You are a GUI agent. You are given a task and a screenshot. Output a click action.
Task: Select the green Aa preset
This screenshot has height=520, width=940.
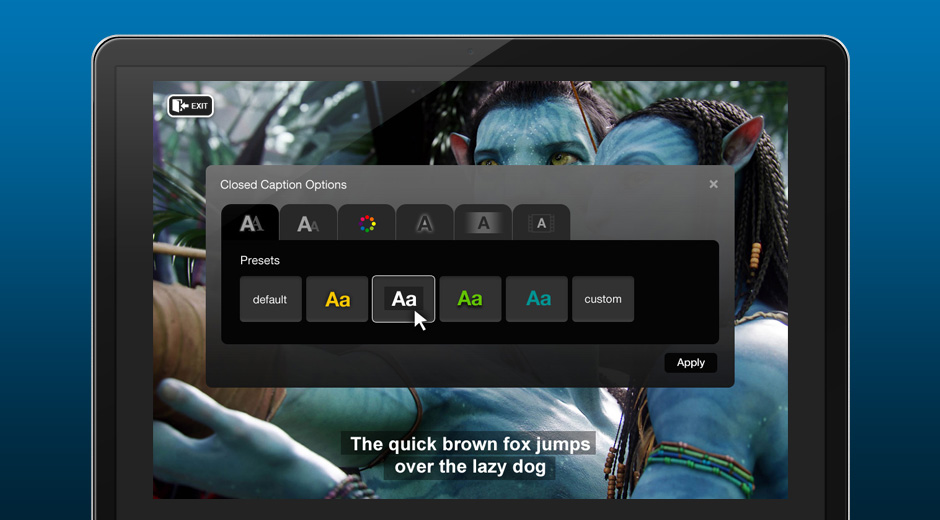[x=470, y=299]
